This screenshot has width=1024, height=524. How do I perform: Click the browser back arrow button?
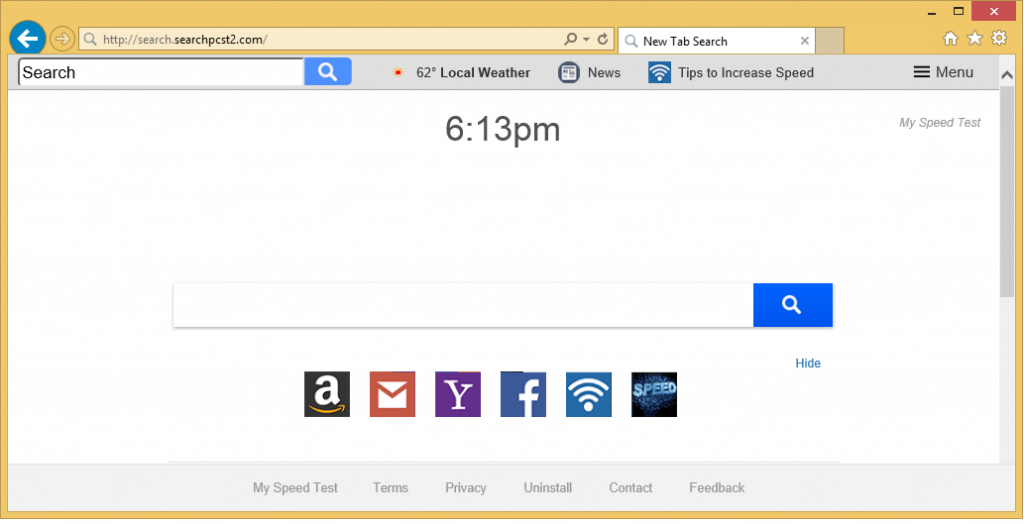coord(27,39)
